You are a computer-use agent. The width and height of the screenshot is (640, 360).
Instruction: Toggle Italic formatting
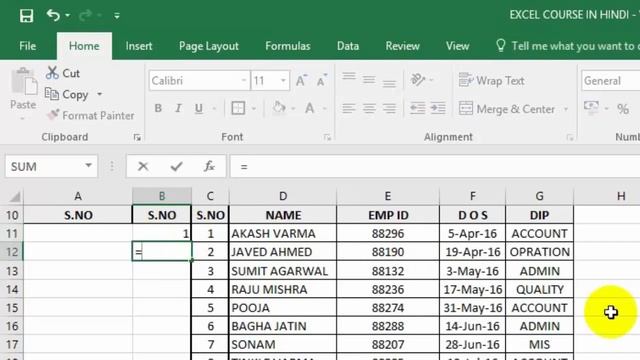pos(178,108)
